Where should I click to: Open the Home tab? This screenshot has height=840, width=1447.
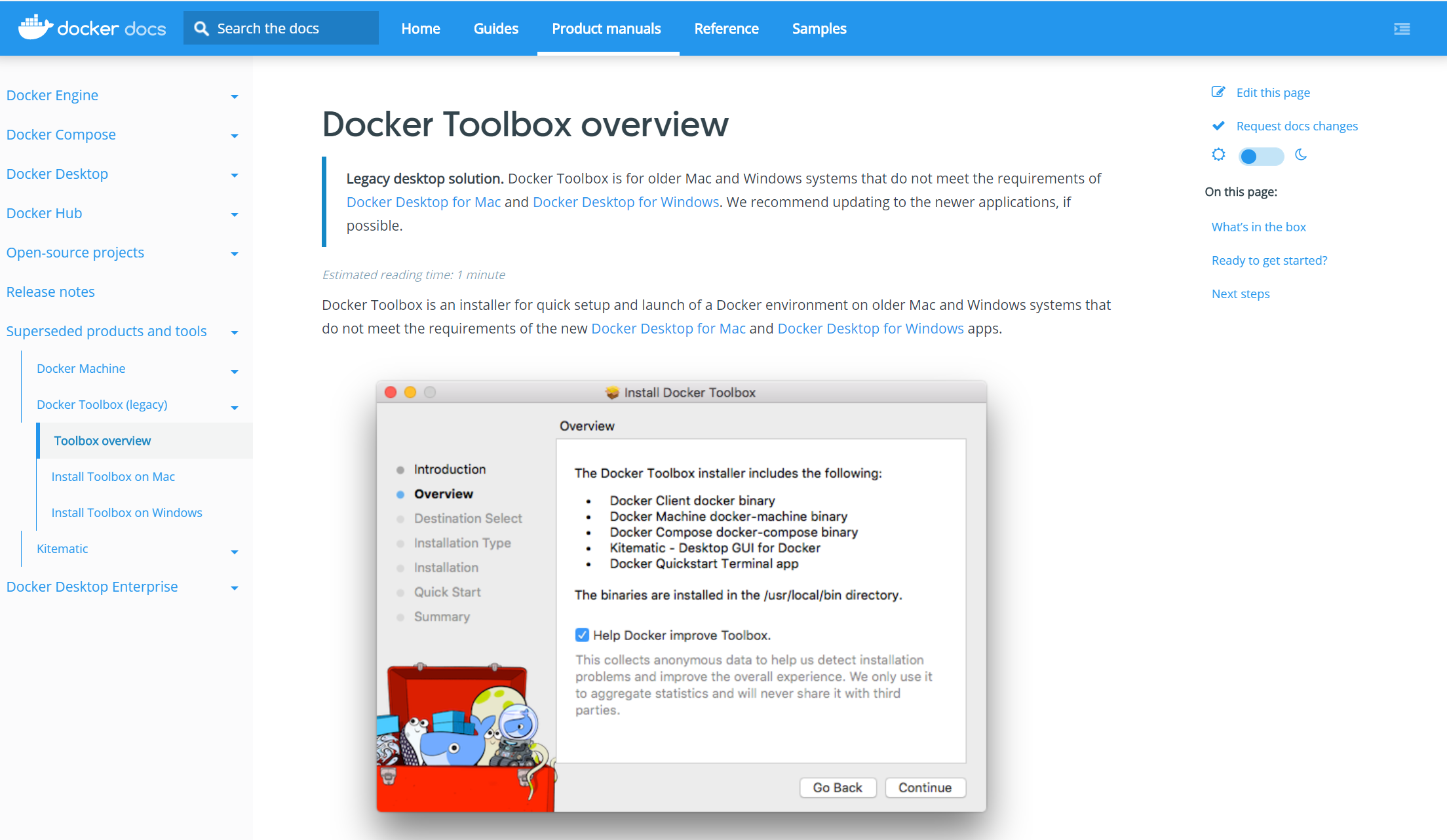click(421, 29)
